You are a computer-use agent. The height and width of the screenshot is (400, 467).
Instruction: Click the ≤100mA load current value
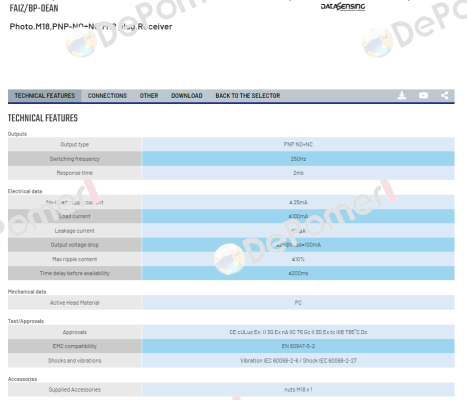[298, 216]
